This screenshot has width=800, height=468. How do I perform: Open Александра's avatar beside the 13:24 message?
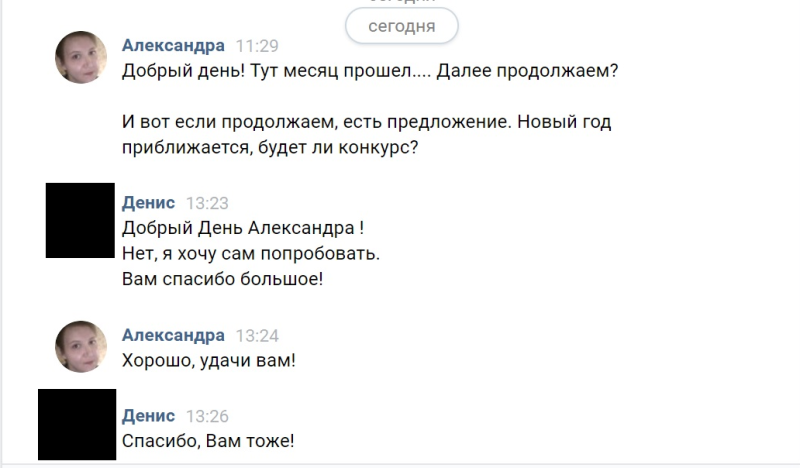point(81,347)
